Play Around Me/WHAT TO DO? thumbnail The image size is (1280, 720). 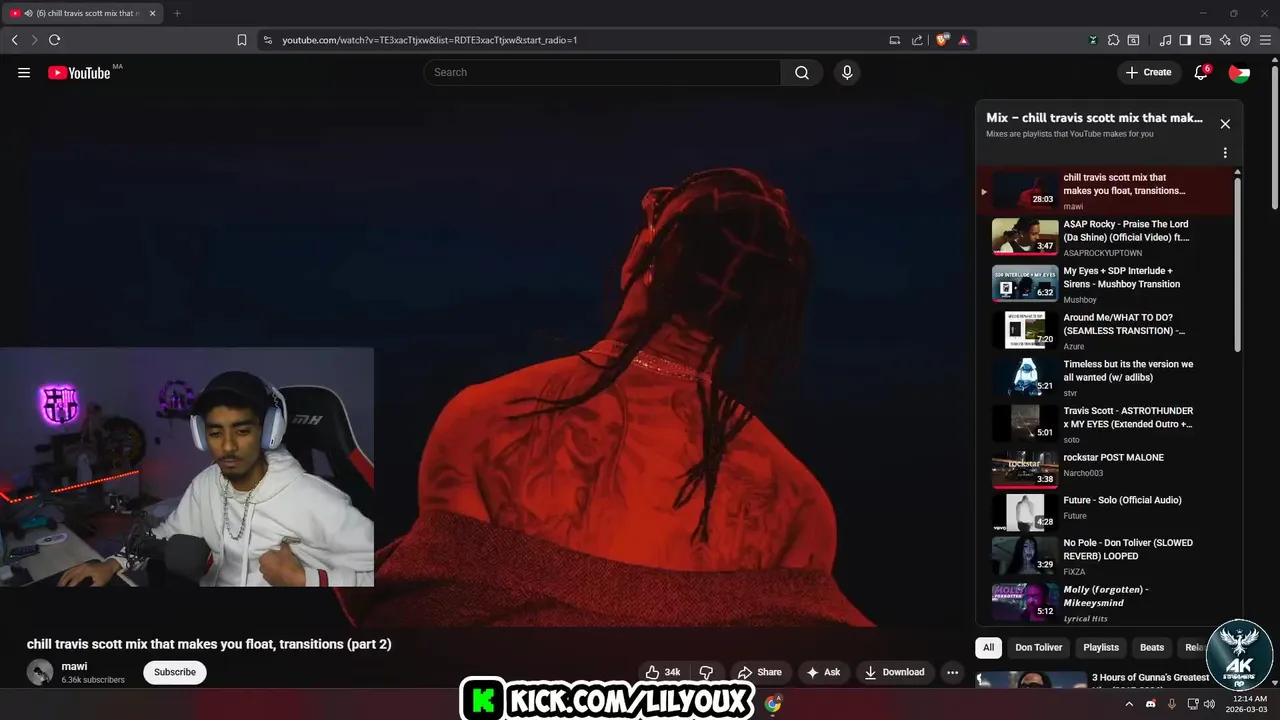[x=1025, y=330]
